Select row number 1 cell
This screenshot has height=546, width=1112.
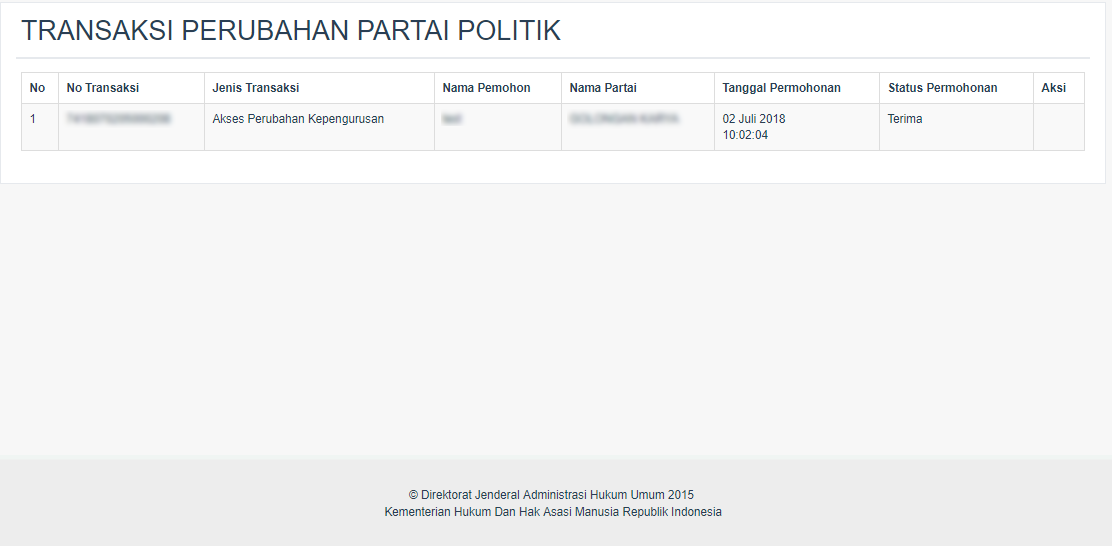click(33, 119)
